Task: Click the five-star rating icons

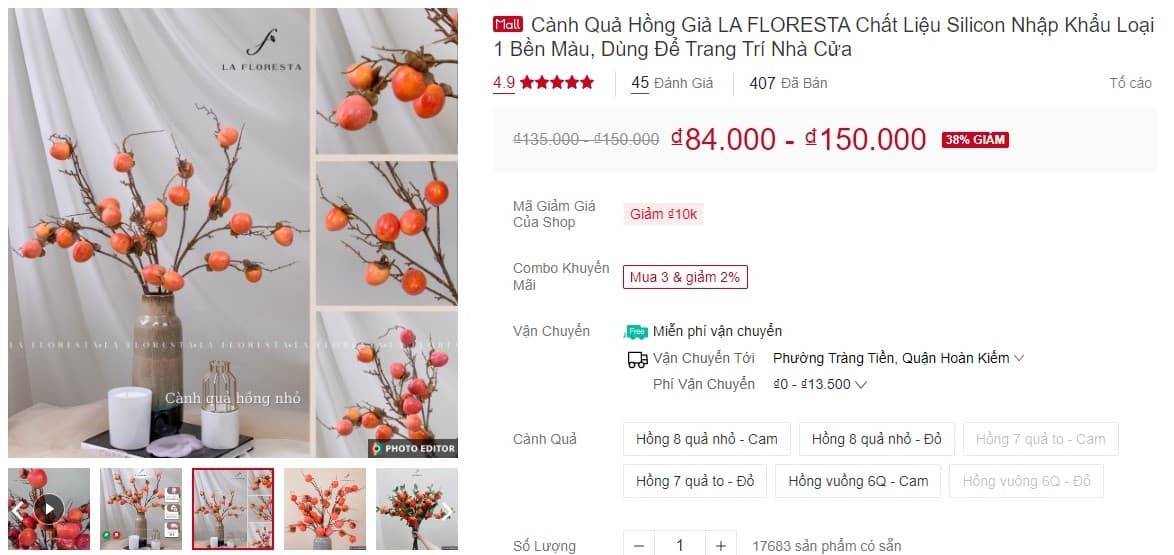Action: click(557, 82)
